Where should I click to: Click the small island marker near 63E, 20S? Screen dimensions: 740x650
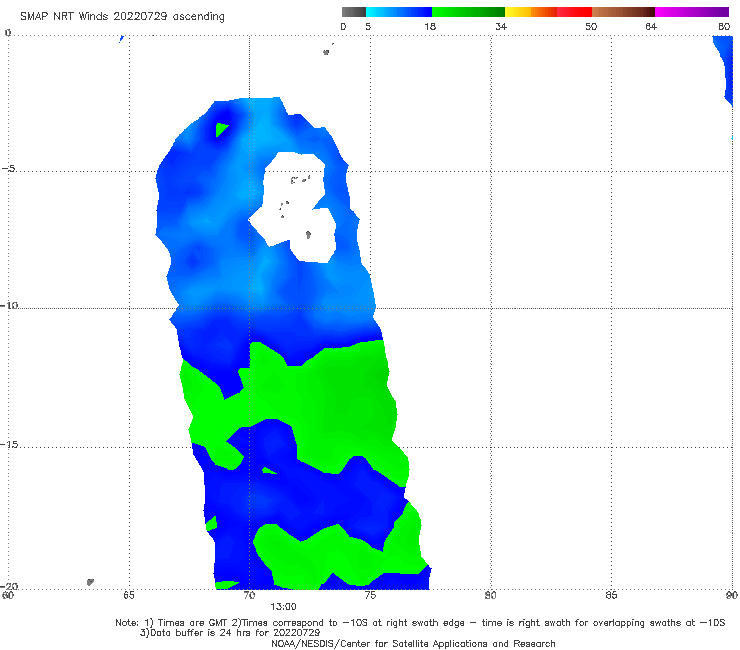pos(90,582)
